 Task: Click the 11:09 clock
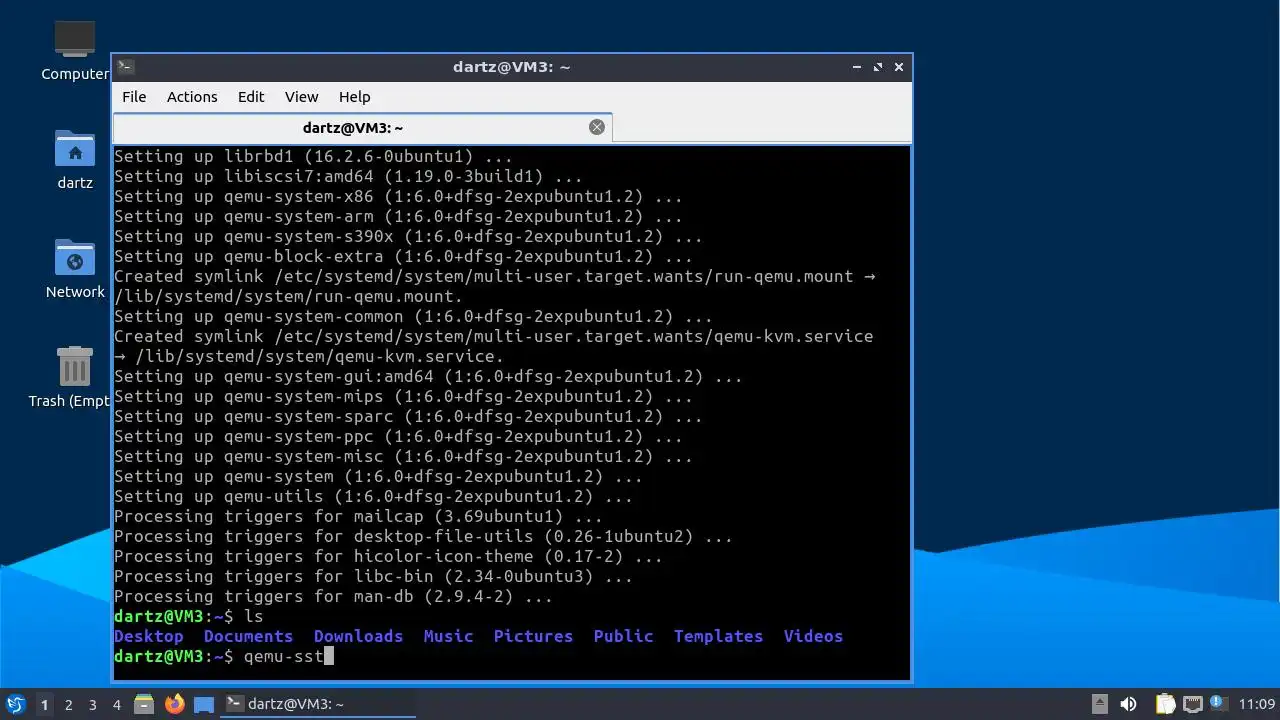tap(1257, 704)
